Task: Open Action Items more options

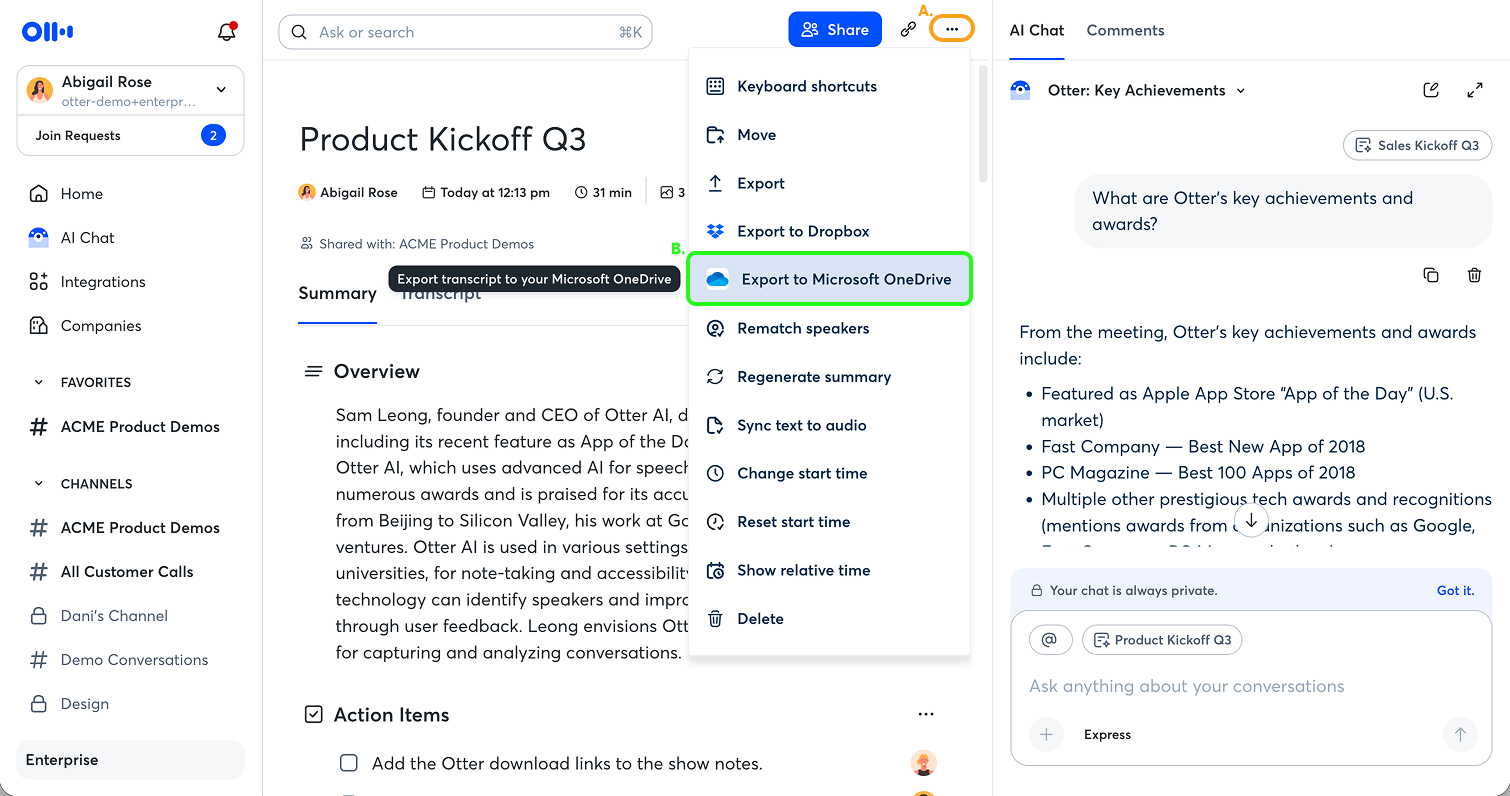Action: [x=926, y=715]
